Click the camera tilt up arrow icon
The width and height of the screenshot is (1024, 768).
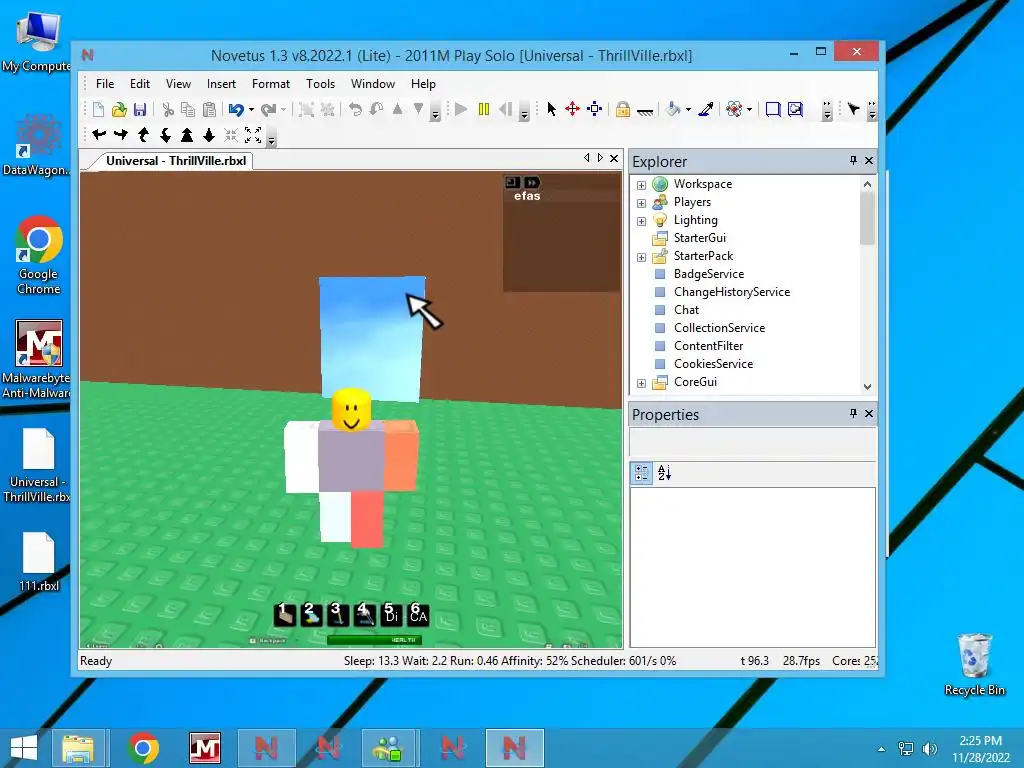144,135
